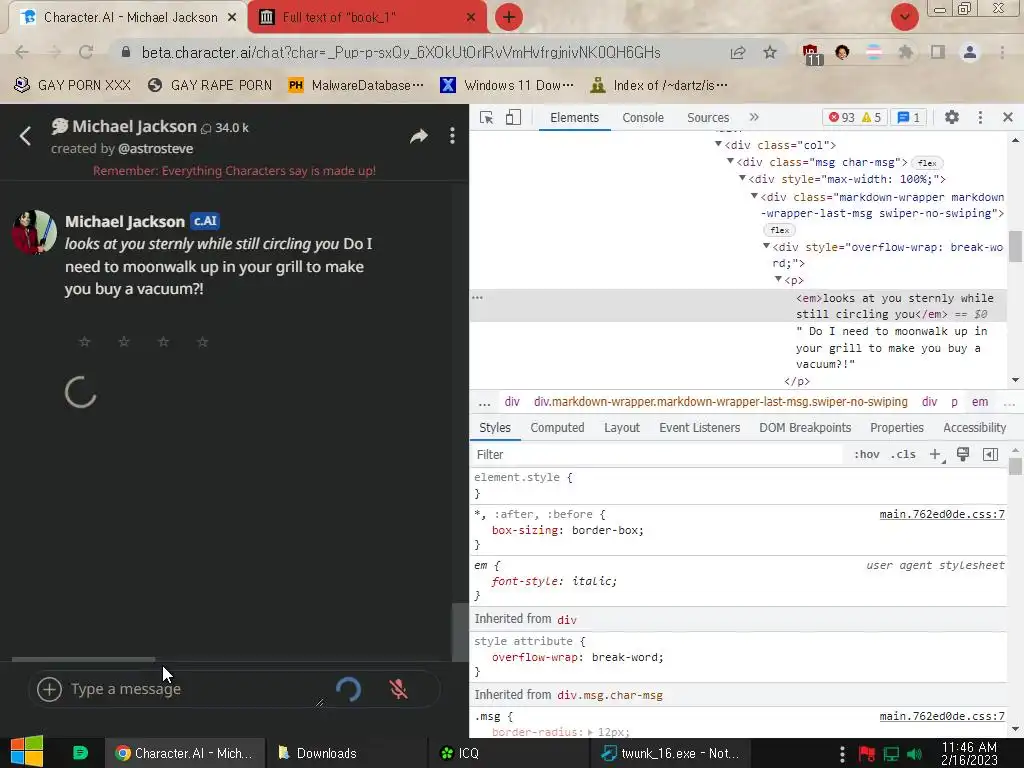This screenshot has height=768, width=1024.
Task: Share this page from the address bar
Action: [738, 52]
